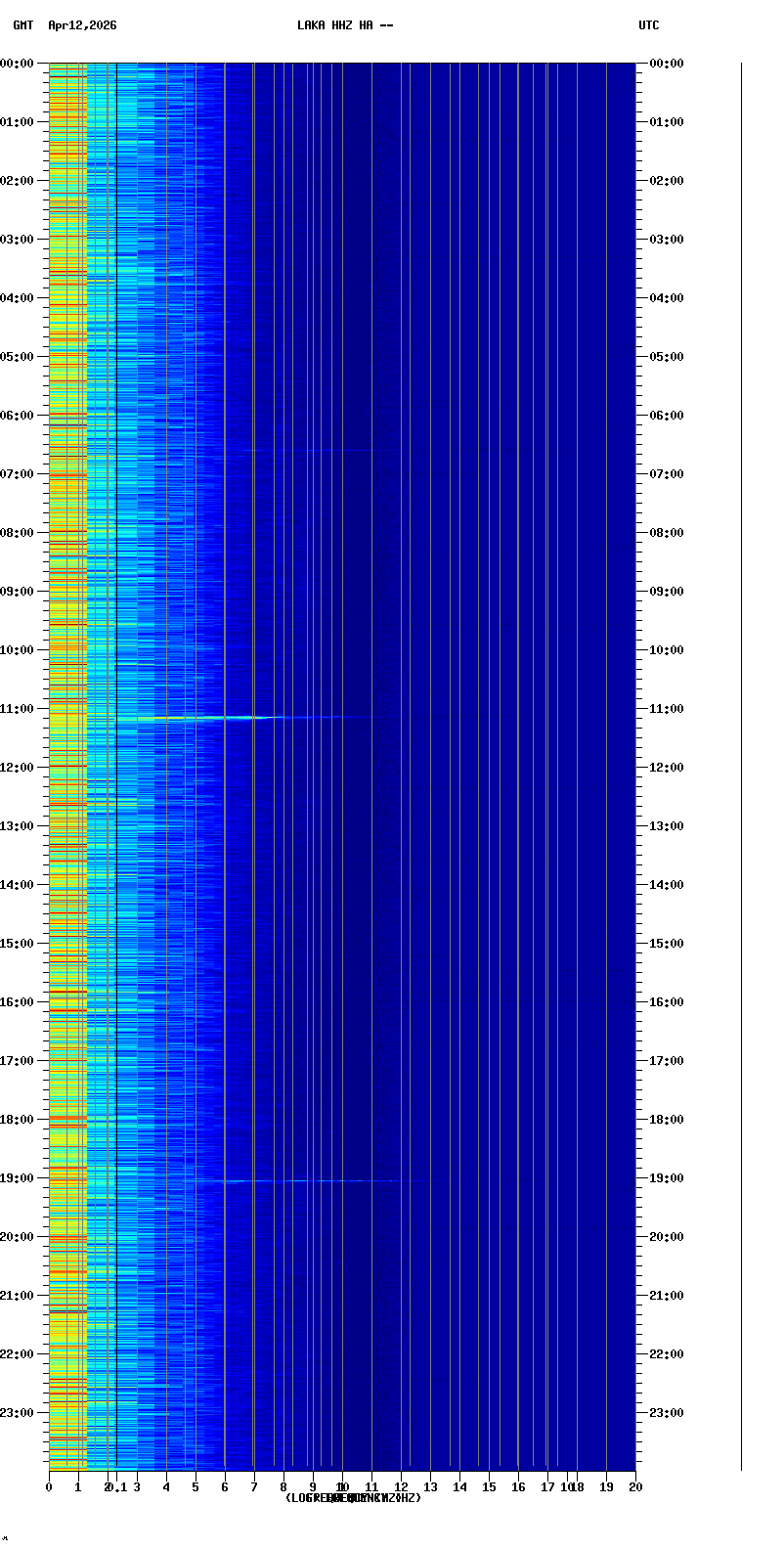Click the 0 Hz label at the axis origin

pos(49,1487)
